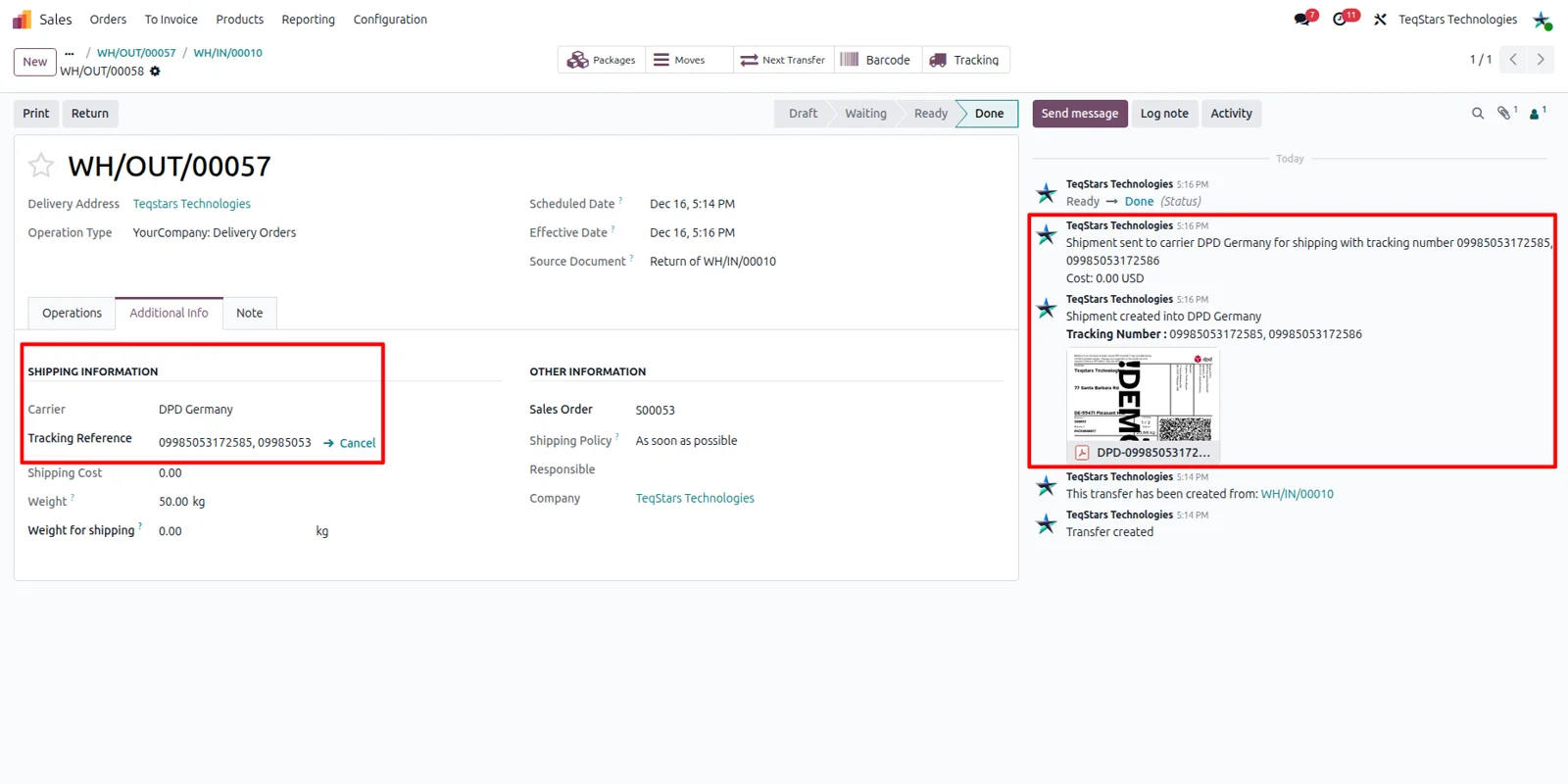Open Teqstars Technologies delivery address link
The width and height of the screenshot is (1568, 784).
click(x=192, y=204)
